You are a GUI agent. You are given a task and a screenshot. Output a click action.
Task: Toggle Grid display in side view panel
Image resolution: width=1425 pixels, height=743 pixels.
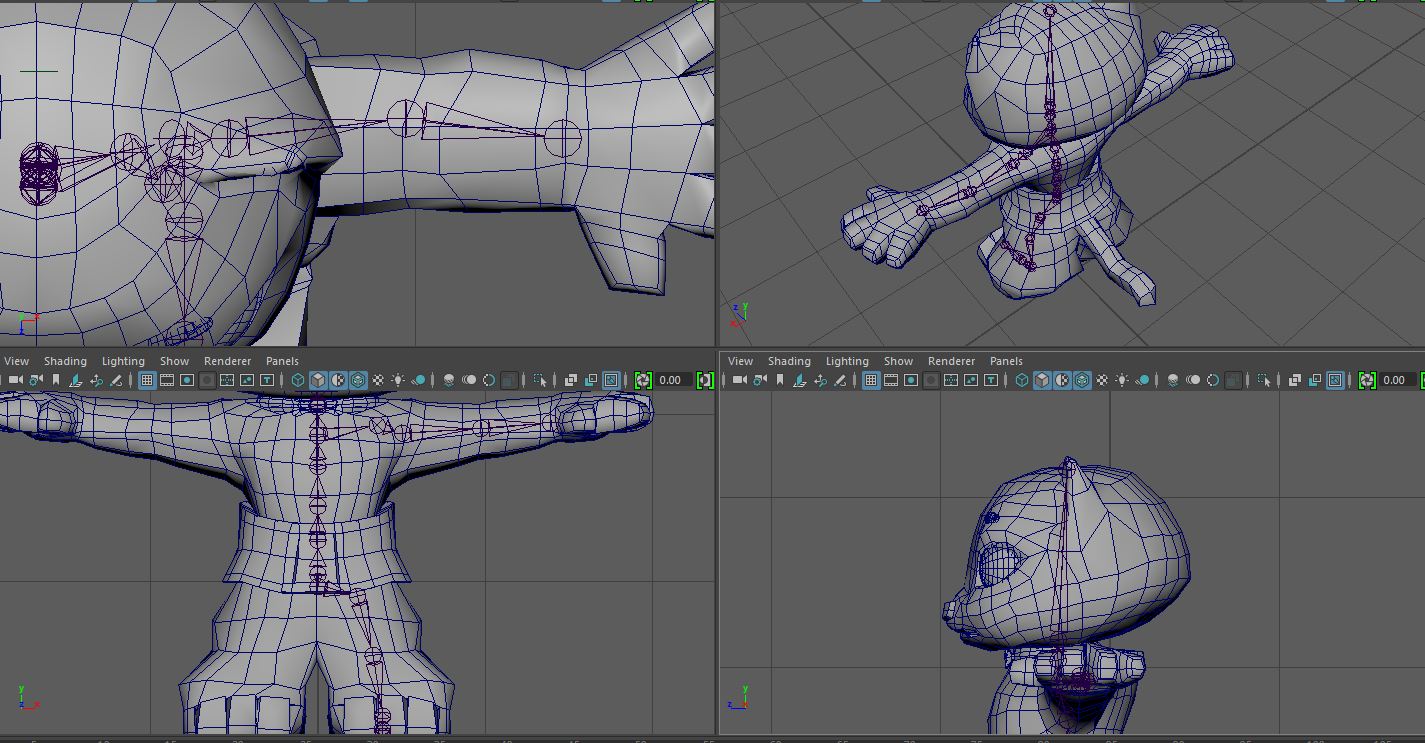[x=871, y=380]
